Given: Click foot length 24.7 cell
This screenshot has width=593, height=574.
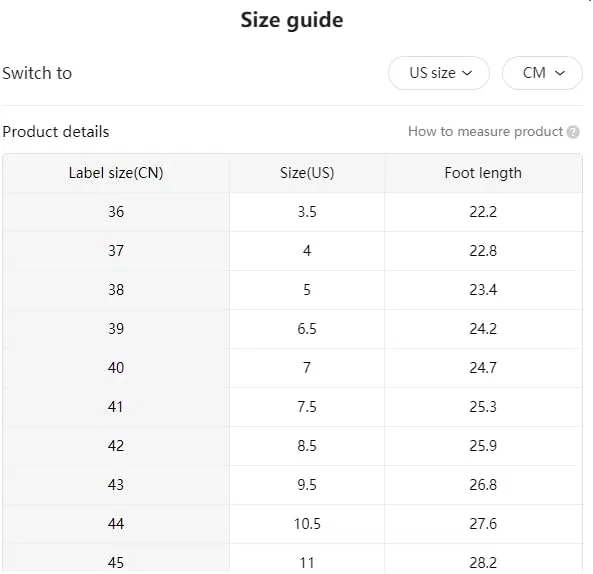Looking at the screenshot, I should pyautogui.click(x=483, y=368).
